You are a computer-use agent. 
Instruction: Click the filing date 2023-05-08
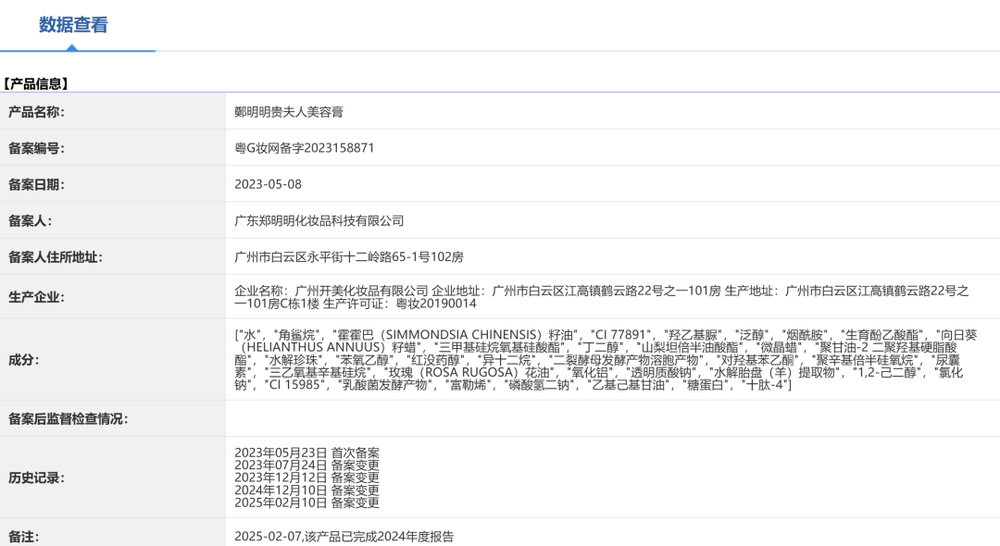coord(267,185)
